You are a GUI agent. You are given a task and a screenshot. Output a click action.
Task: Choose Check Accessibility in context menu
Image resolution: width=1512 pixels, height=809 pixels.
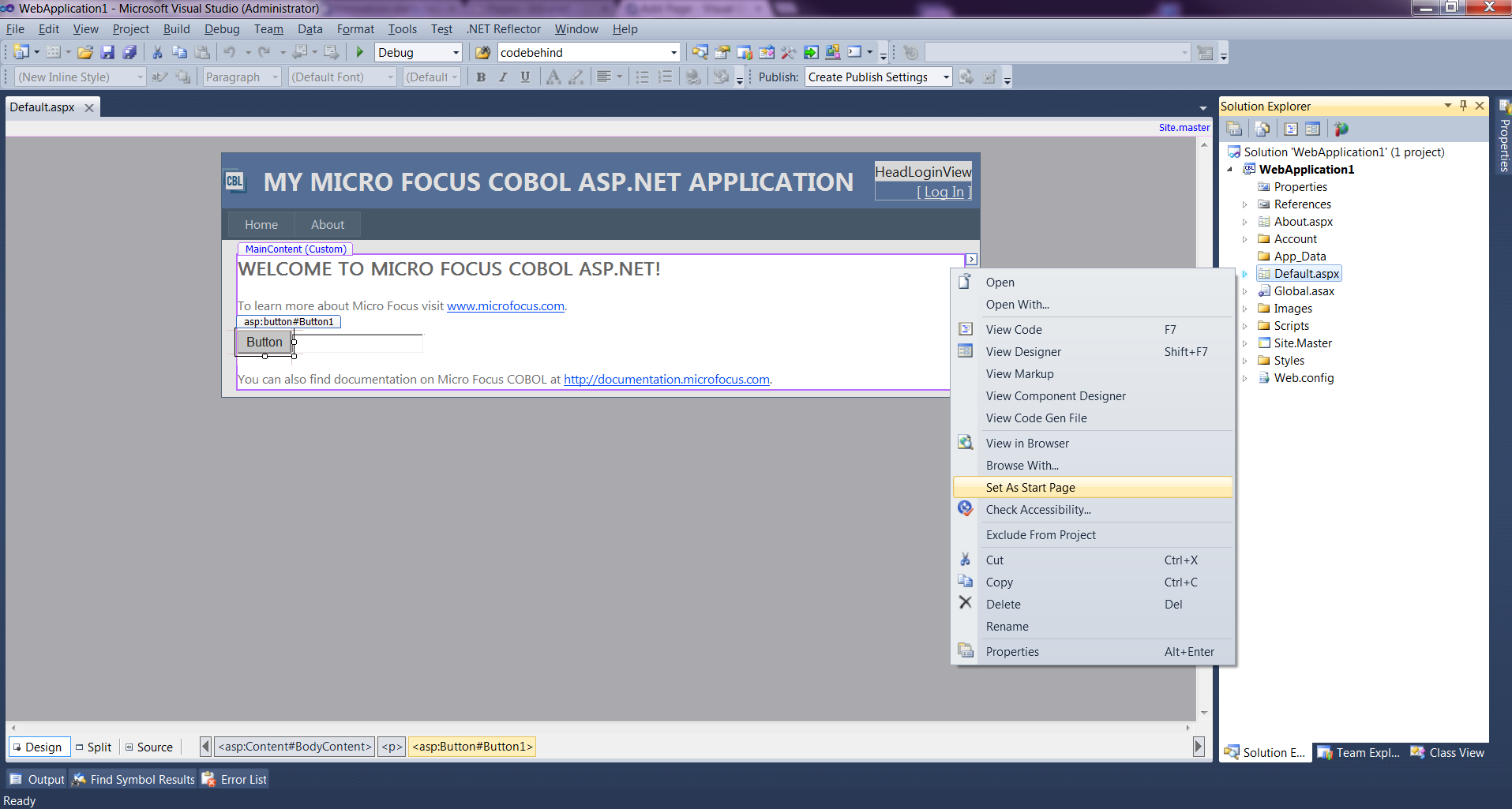tap(1093, 510)
